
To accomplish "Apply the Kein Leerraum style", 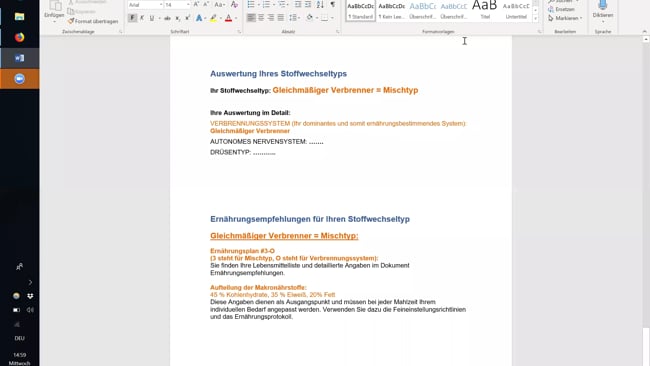I will coord(392,11).
